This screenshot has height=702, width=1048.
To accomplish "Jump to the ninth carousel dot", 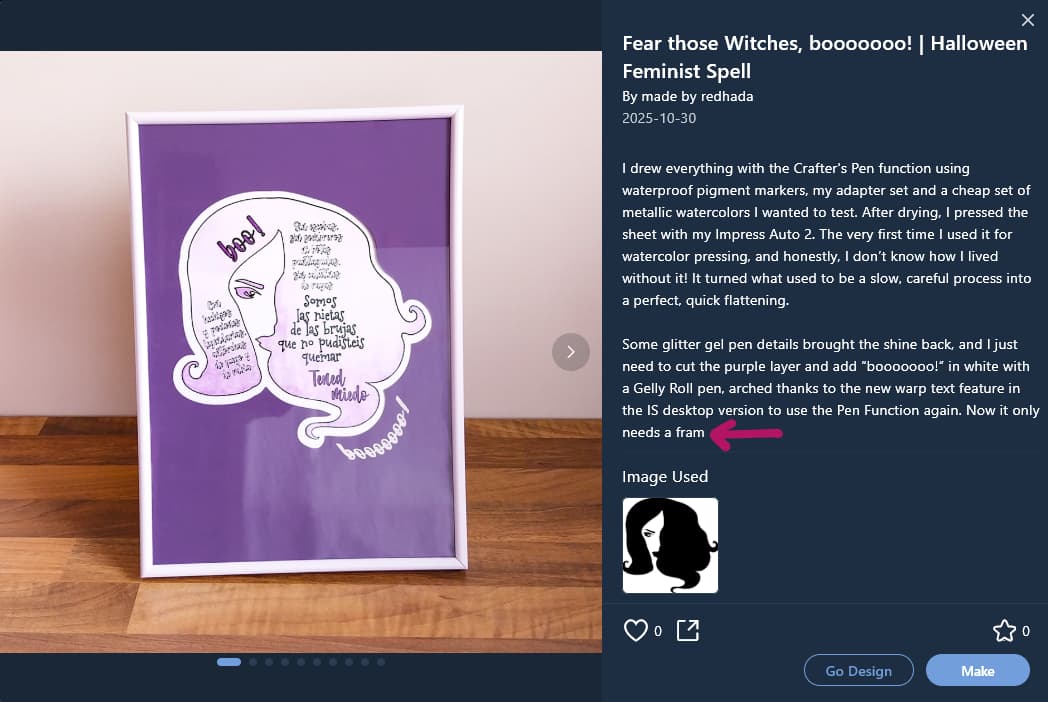I will pyautogui.click(x=365, y=662).
